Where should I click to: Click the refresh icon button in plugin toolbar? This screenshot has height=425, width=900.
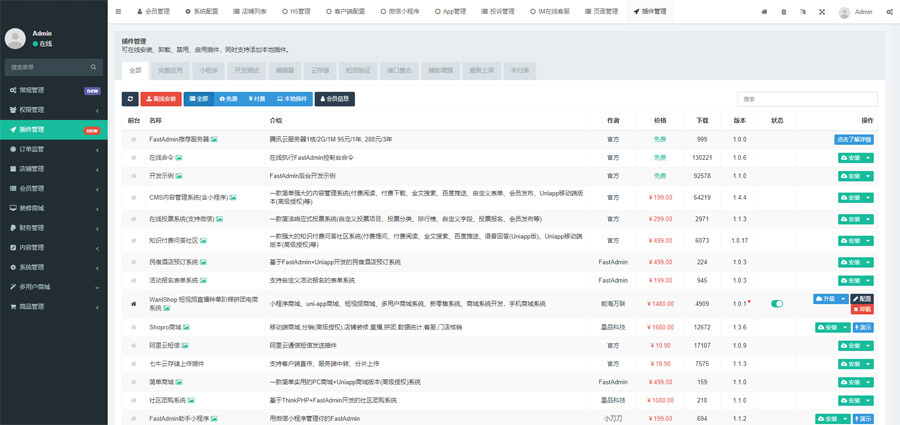coord(130,99)
